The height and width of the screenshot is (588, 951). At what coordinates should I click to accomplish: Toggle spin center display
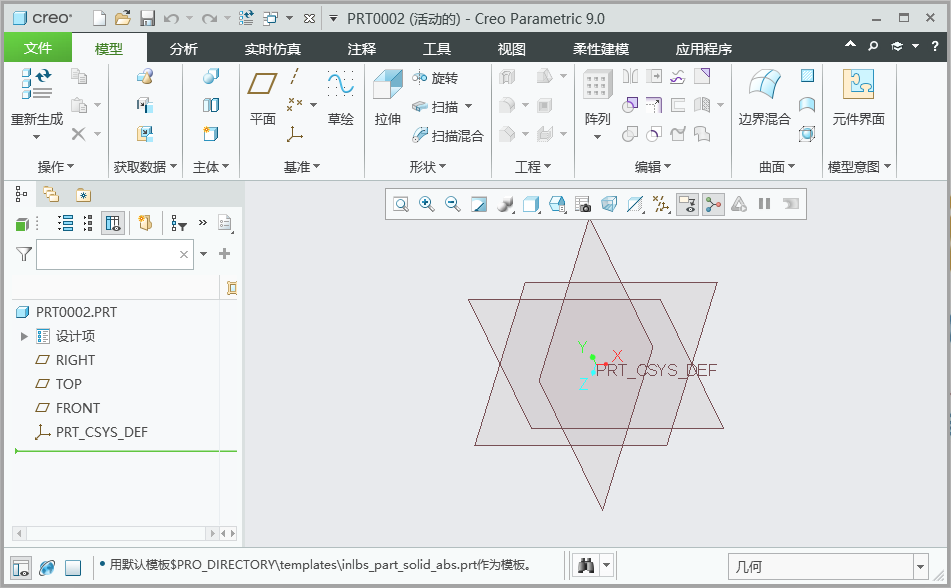[713, 204]
